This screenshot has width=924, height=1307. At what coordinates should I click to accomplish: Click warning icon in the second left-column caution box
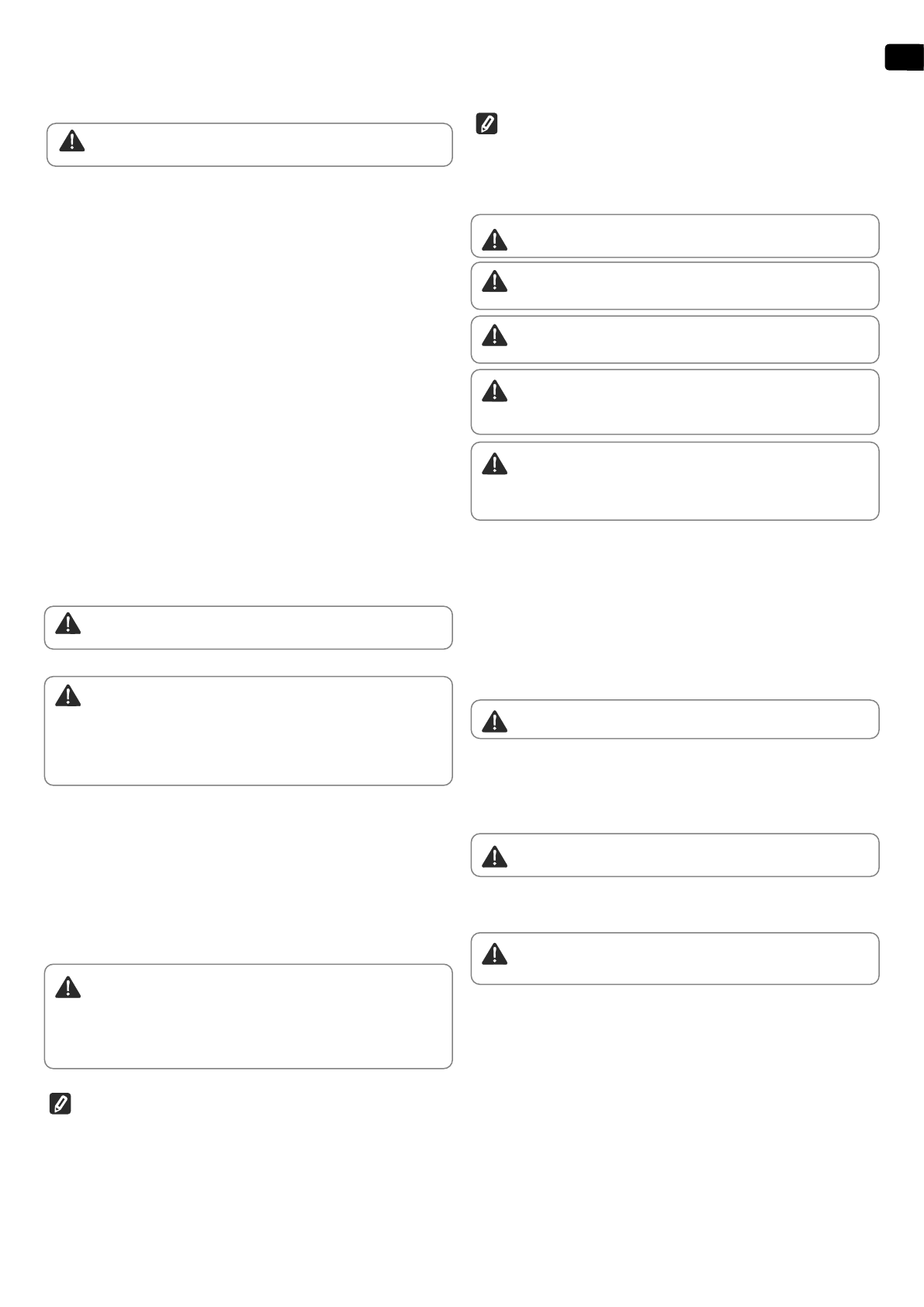68,624
